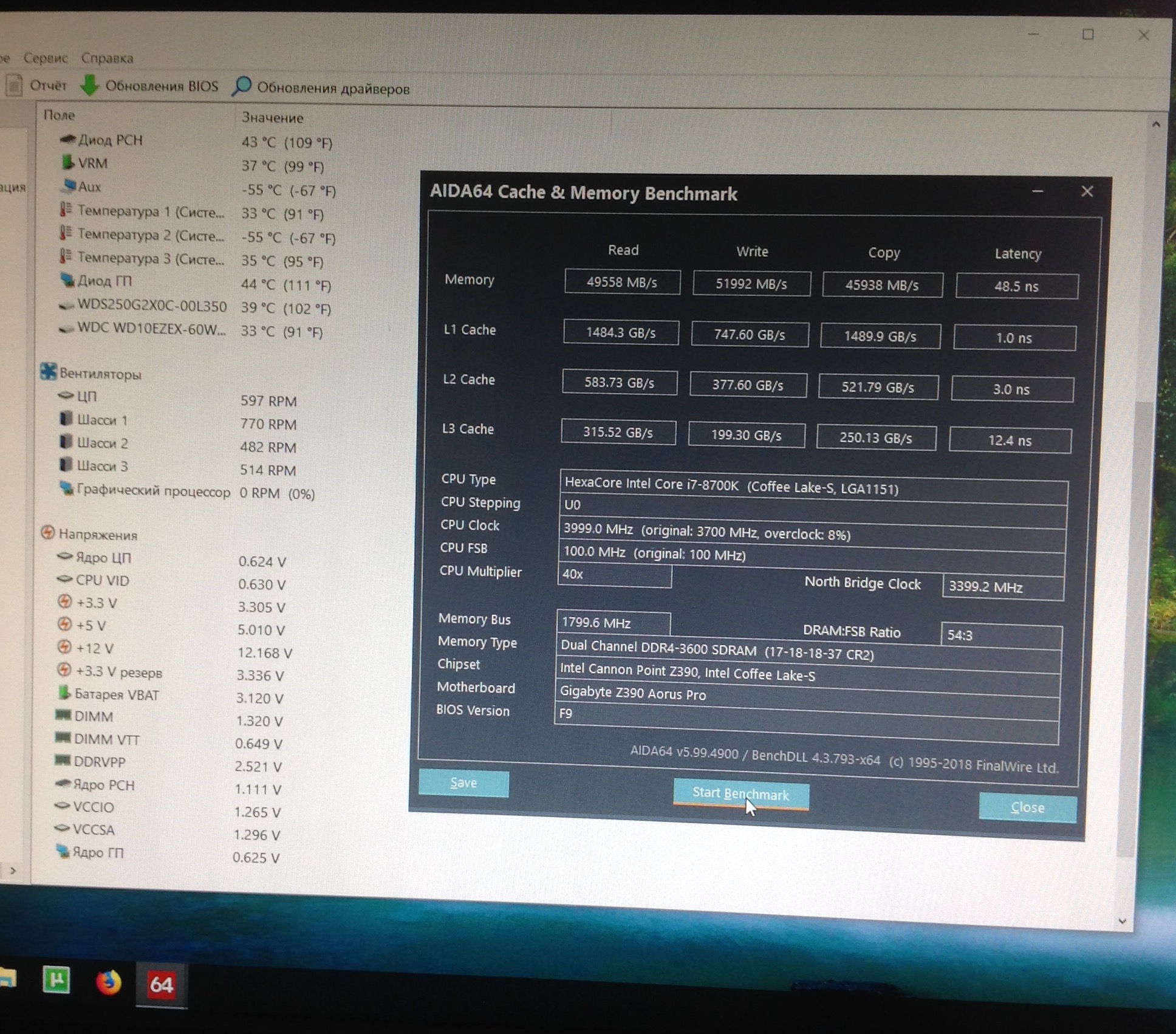1176x1034 pixels.
Task: Click the scroll up arrow of sensor list
Action: click(1156, 125)
